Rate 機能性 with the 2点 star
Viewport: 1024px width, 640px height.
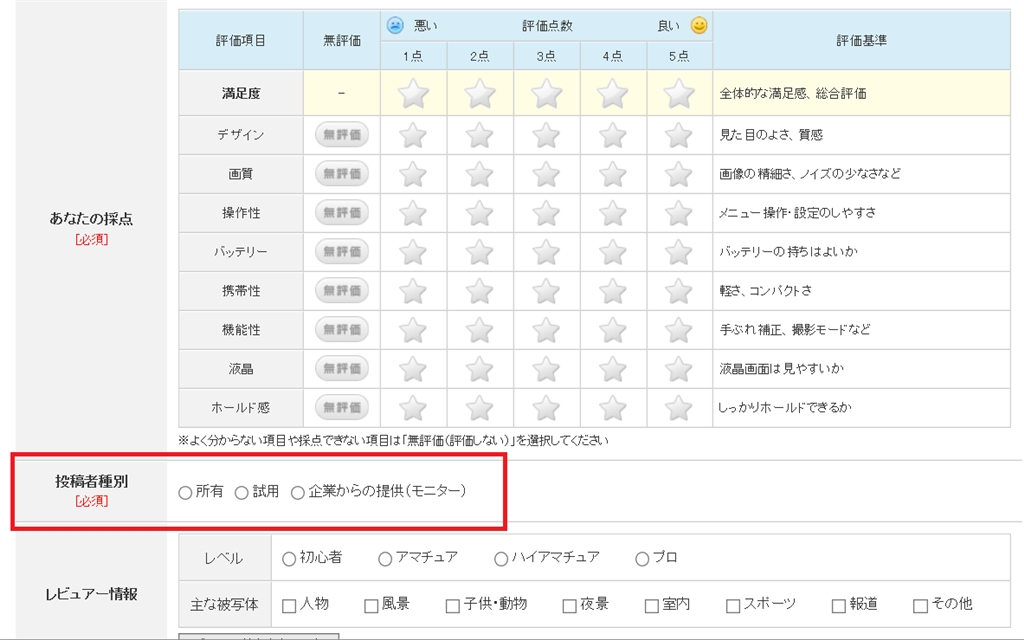[479, 330]
